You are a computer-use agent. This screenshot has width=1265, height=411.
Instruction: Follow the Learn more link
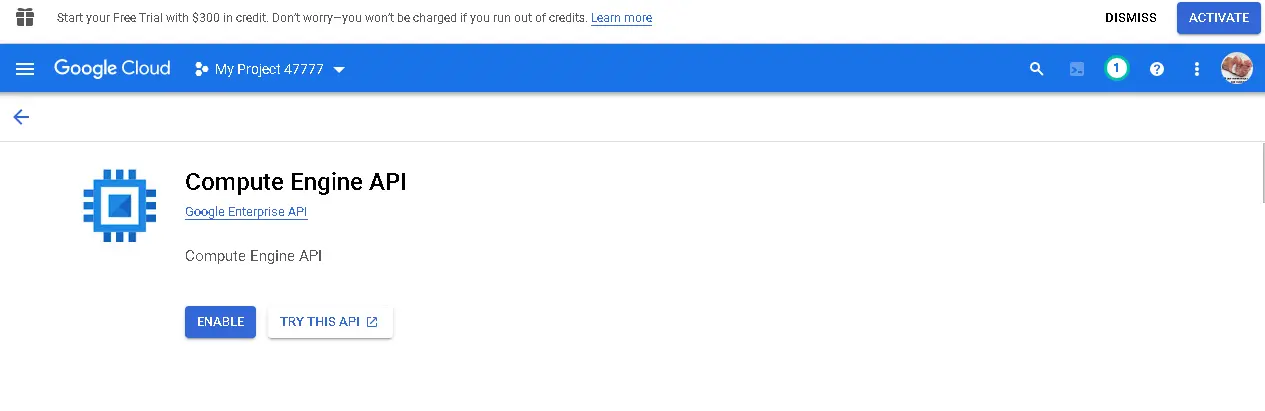click(621, 18)
